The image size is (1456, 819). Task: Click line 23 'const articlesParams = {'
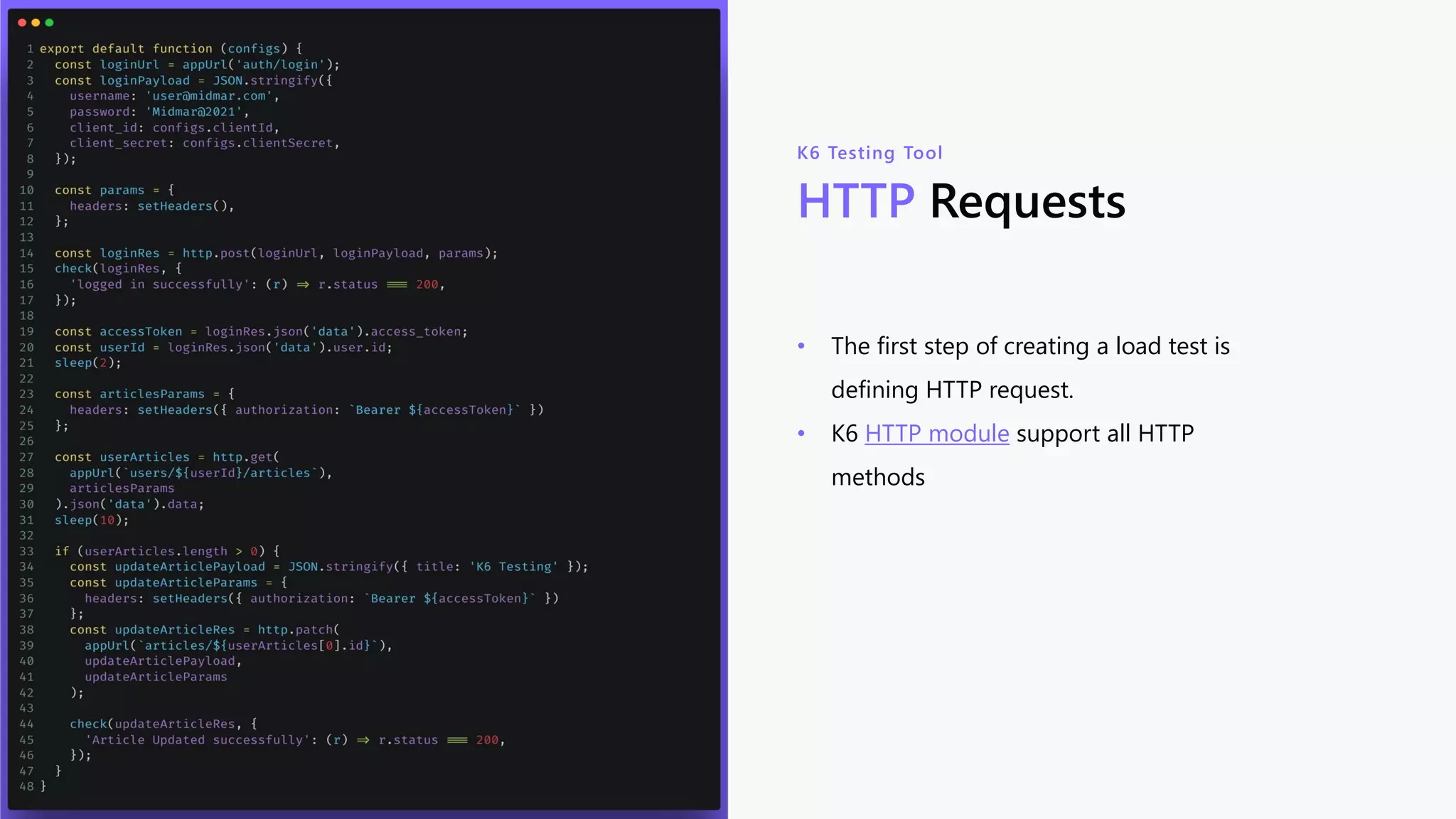click(144, 394)
